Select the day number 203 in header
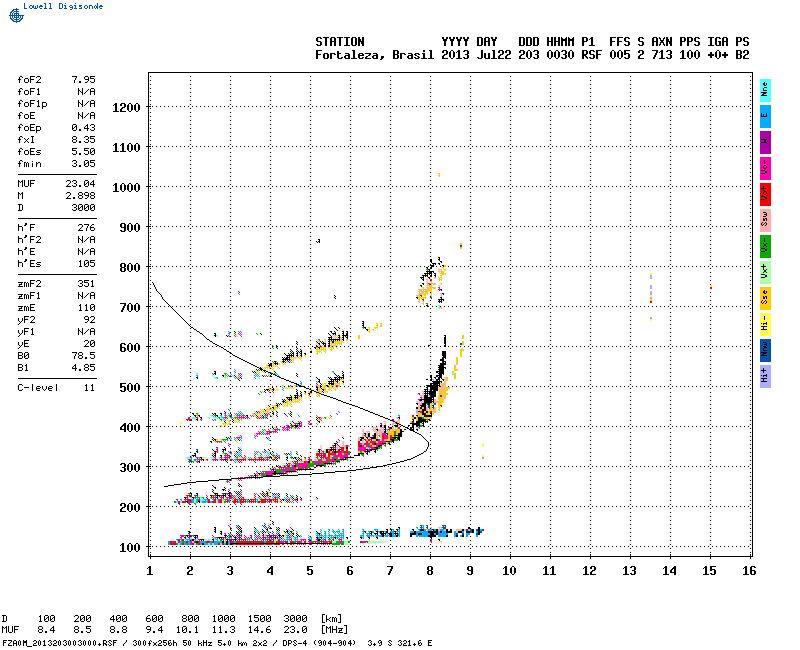Viewport: 800px width, 650px height. (529, 55)
